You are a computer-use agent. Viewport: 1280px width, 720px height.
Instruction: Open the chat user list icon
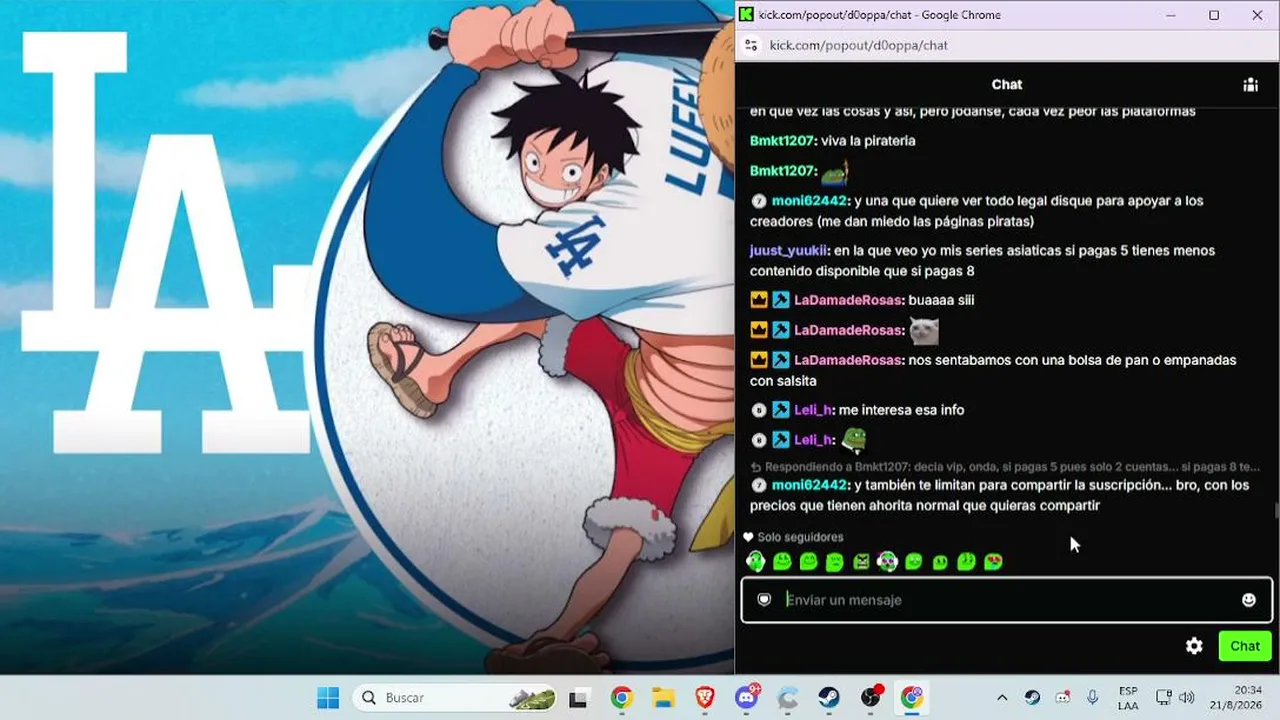1250,85
